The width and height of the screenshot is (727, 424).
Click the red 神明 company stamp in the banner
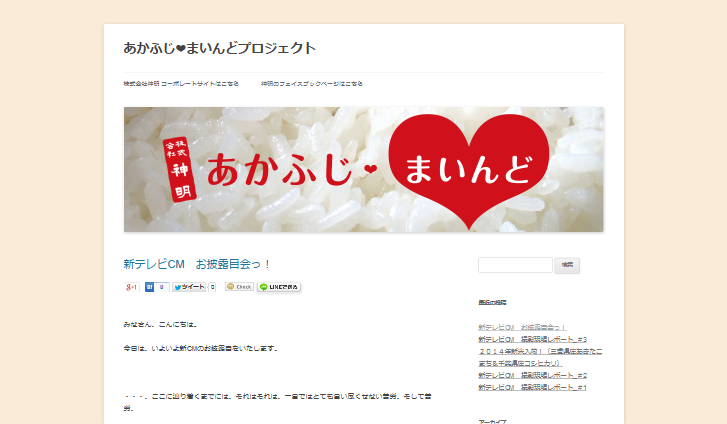[179, 169]
